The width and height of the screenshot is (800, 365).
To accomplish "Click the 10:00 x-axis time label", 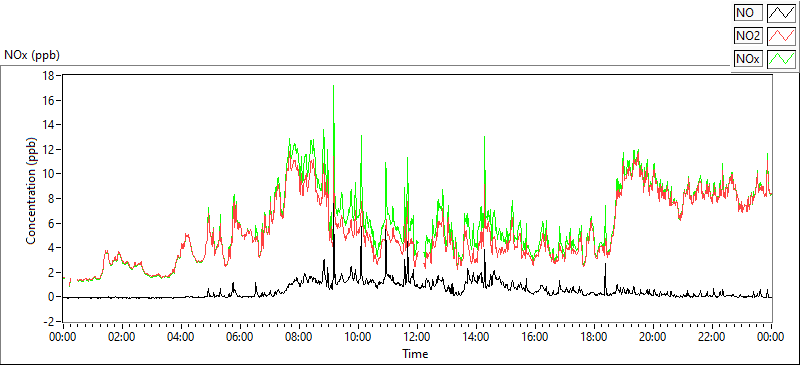I will (x=358, y=337).
